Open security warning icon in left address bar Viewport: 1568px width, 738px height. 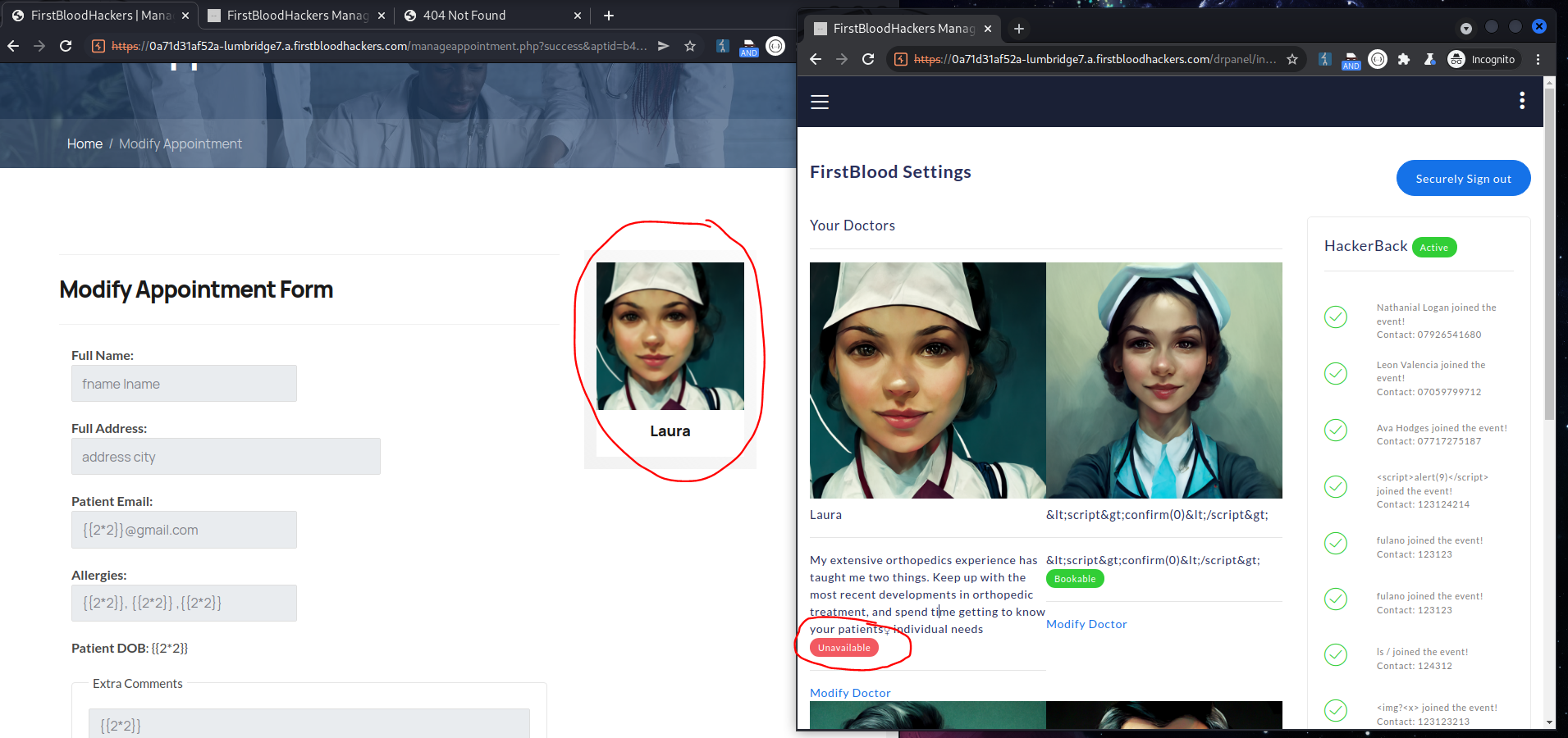pyautogui.click(x=98, y=46)
